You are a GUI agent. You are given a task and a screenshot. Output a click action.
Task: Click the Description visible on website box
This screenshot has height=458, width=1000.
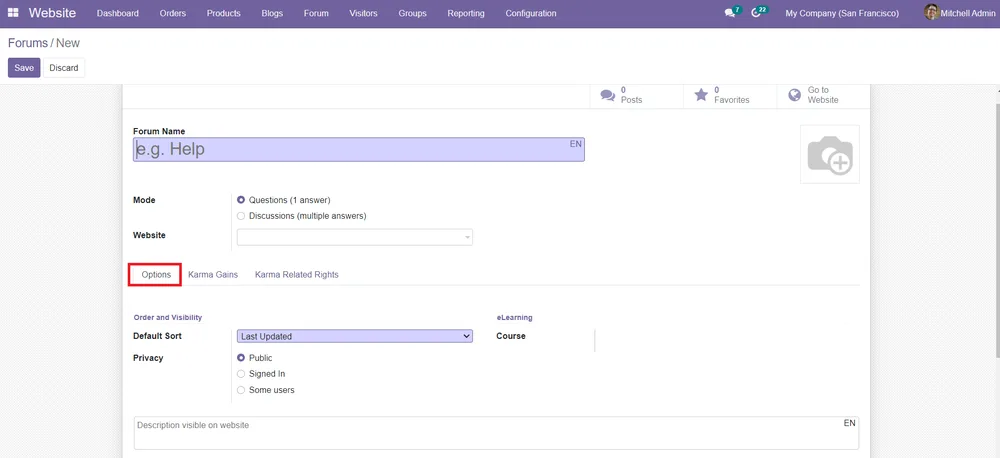click(496, 433)
